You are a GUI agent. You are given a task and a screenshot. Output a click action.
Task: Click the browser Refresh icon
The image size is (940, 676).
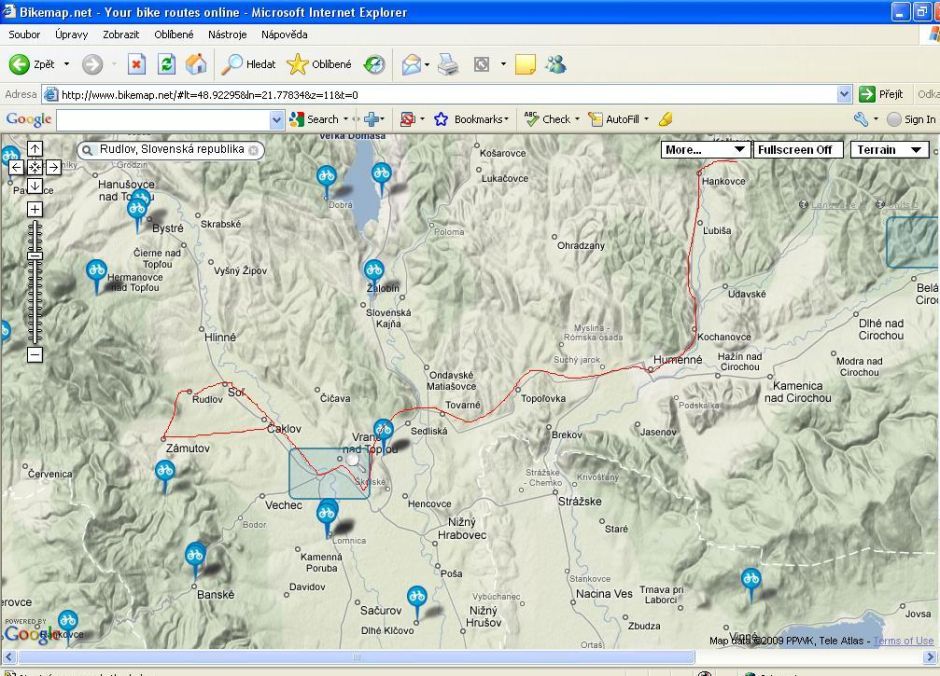tap(166, 64)
